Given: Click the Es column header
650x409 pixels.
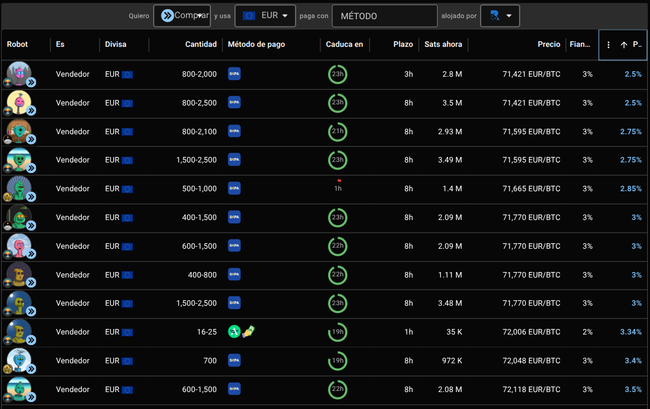Looking at the screenshot, I should [60, 44].
